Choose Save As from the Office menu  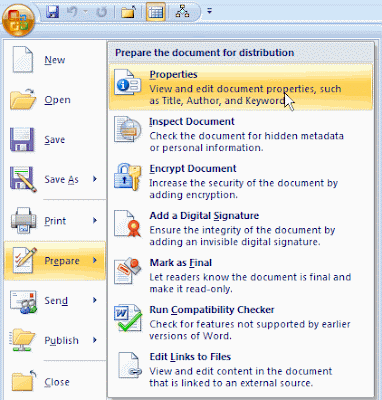(x=55, y=179)
